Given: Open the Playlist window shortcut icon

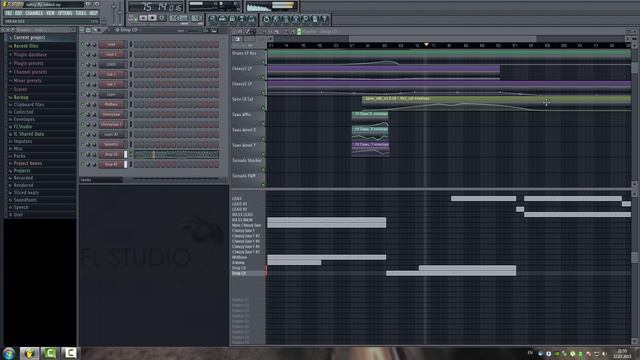Looking at the screenshot, I should (x=212, y=19).
